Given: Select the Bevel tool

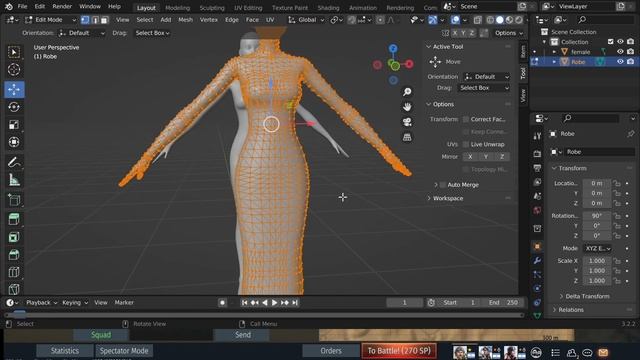Looking at the screenshot, I should (x=14, y=255).
